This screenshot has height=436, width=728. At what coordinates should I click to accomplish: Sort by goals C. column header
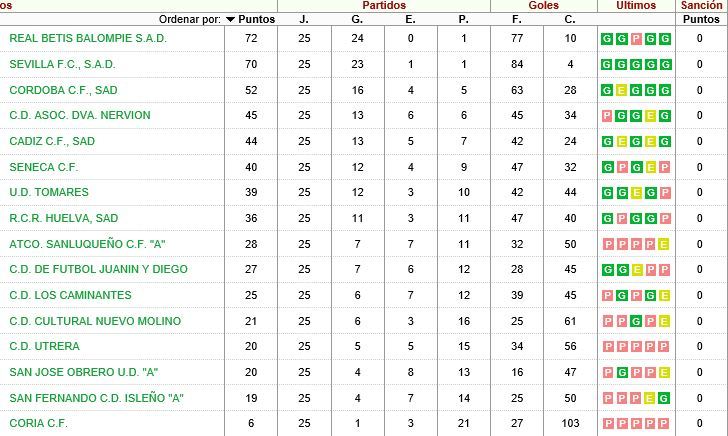pos(570,20)
